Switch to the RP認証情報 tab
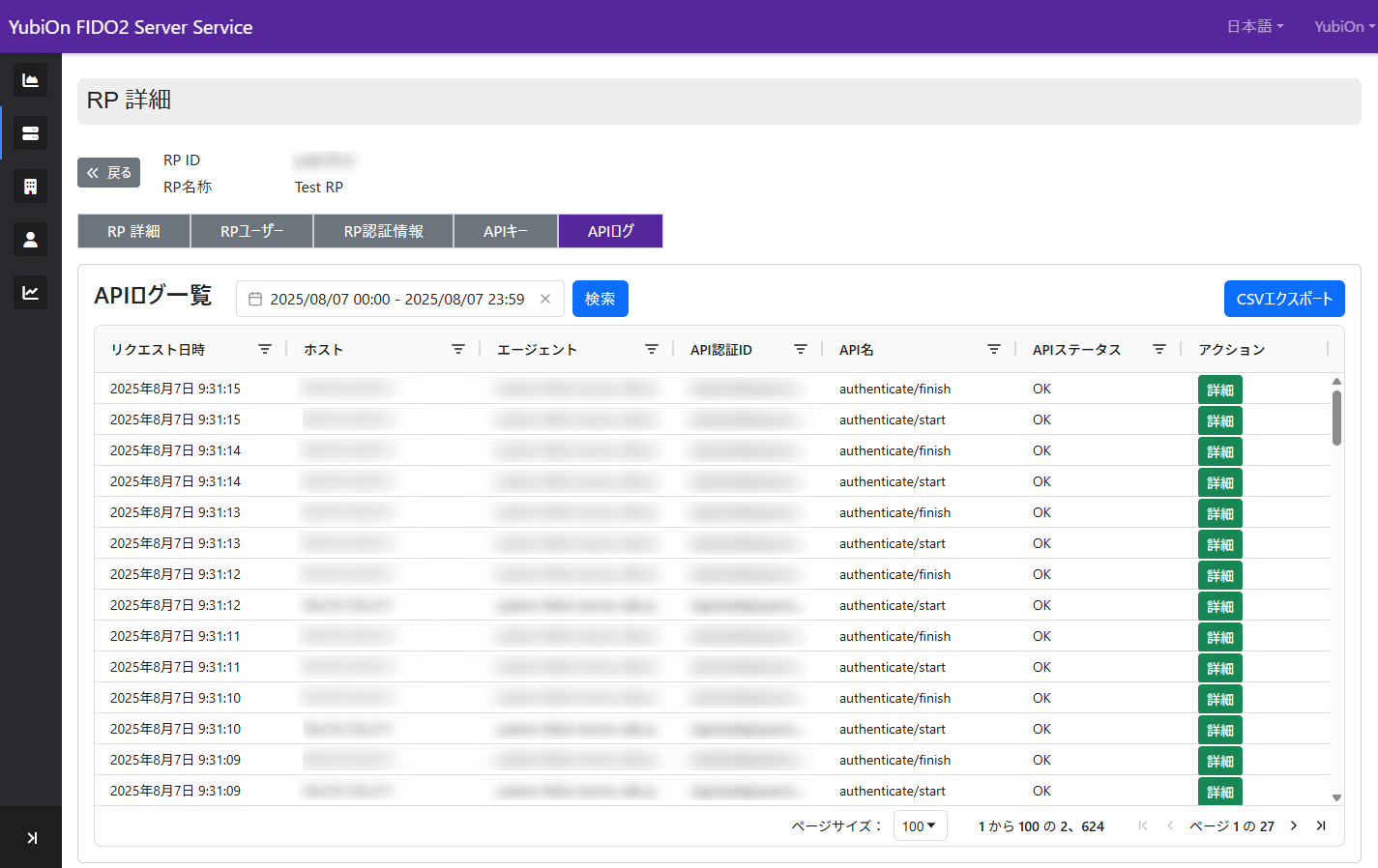The height and width of the screenshot is (868, 1378). [384, 231]
